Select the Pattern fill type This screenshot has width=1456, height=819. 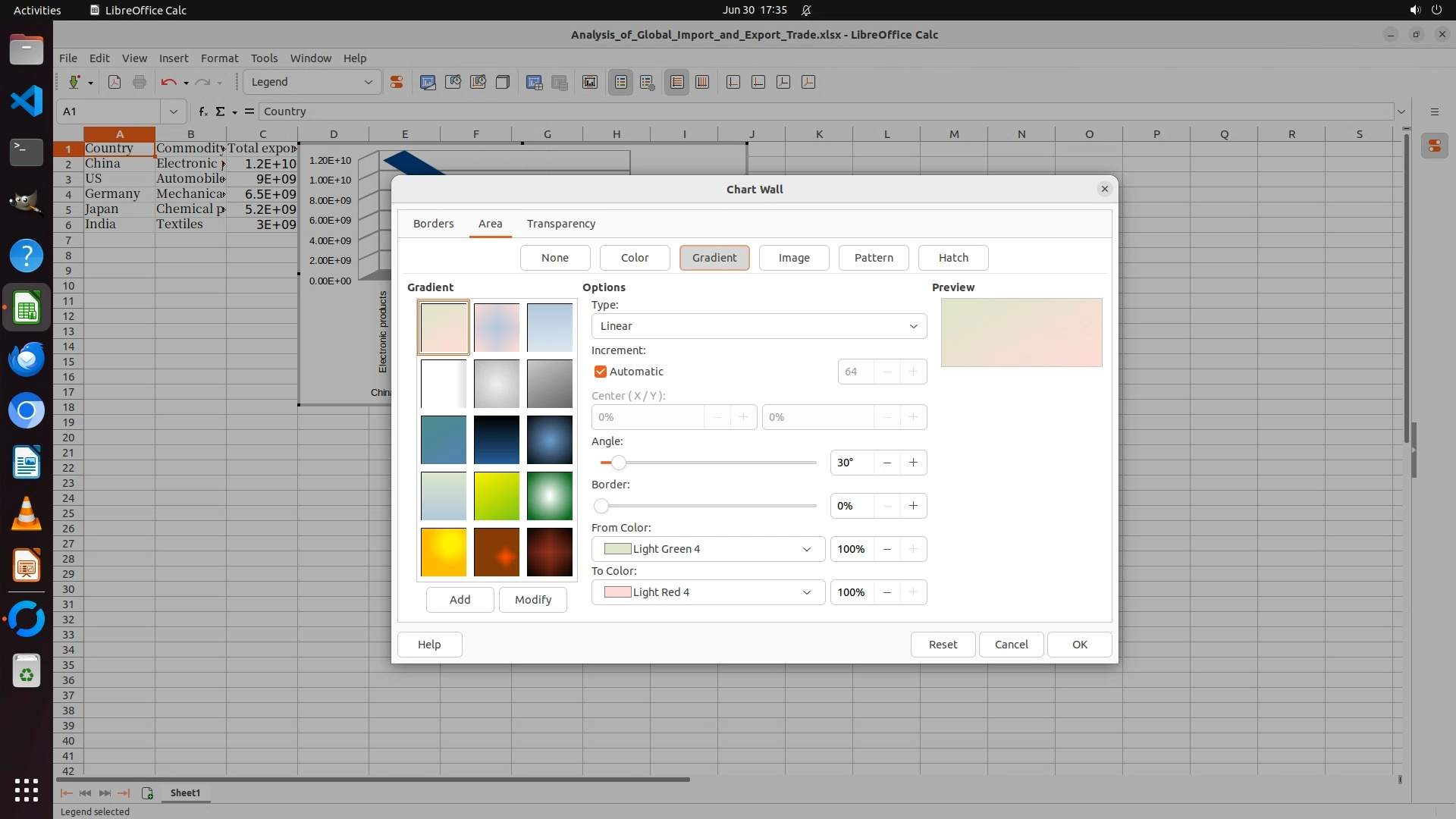point(874,258)
